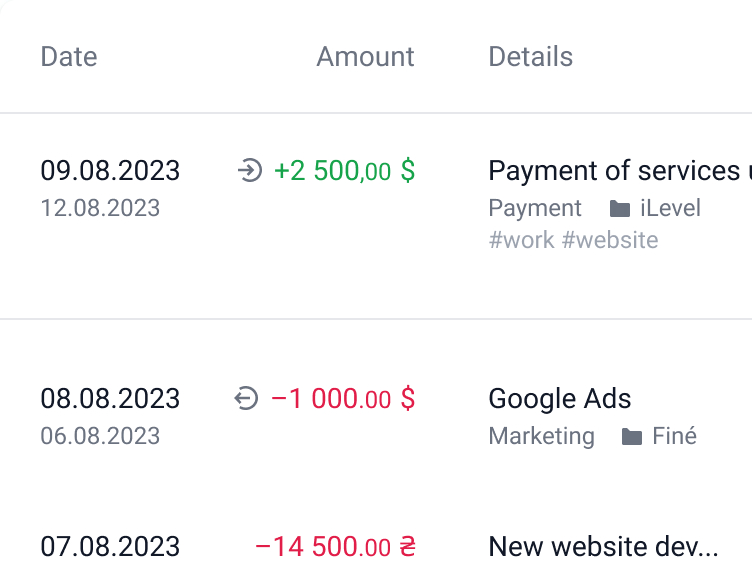Click the folder icon beside iLevel
The image size is (752, 572).
(x=620, y=209)
